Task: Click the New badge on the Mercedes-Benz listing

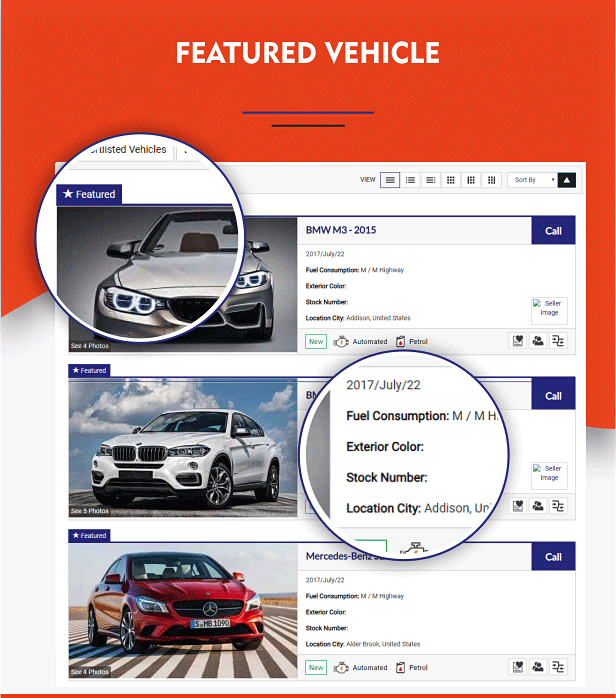Action: click(x=316, y=667)
